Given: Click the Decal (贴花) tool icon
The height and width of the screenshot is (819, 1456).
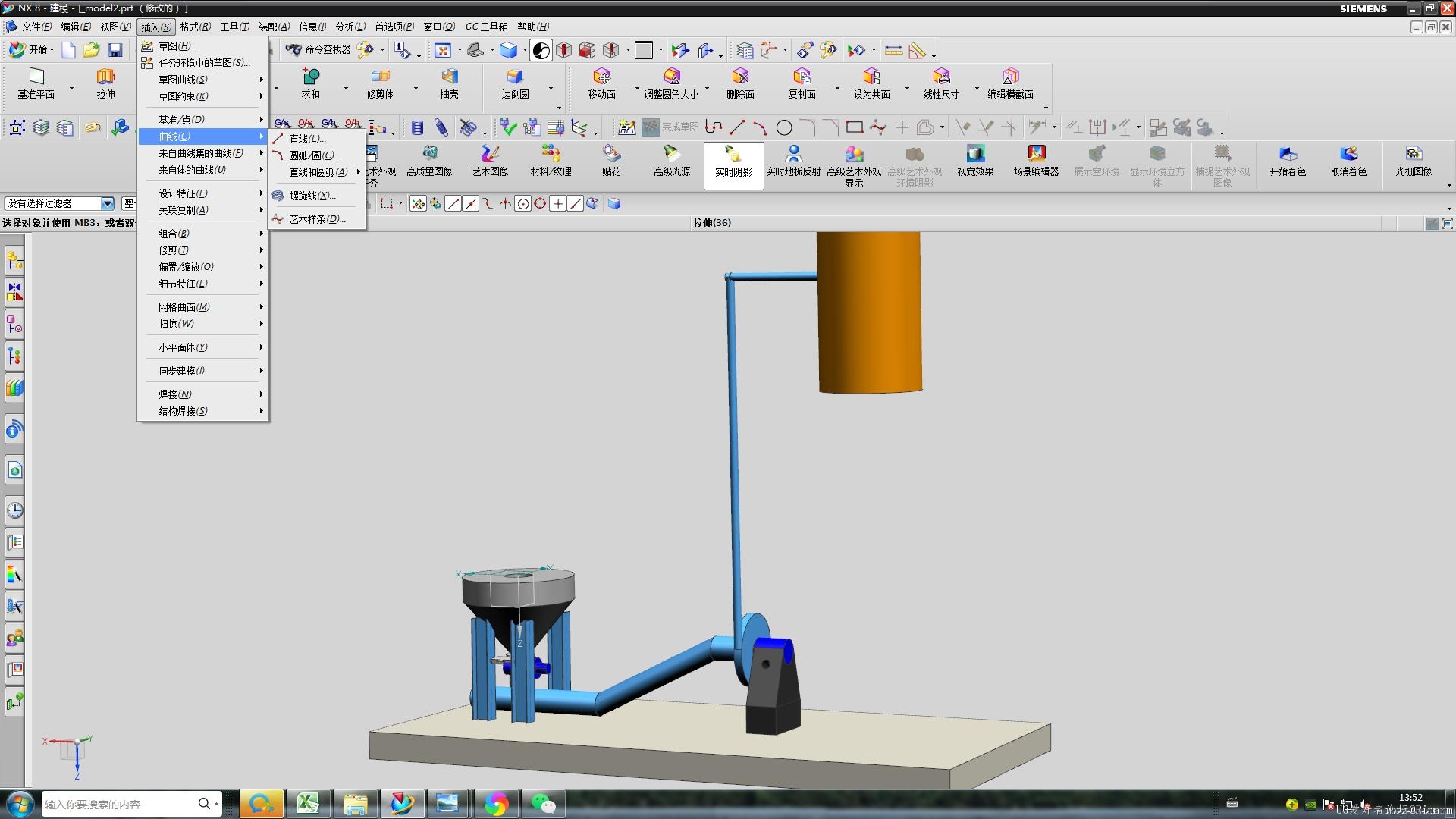Looking at the screenshot, I should 611,162.
